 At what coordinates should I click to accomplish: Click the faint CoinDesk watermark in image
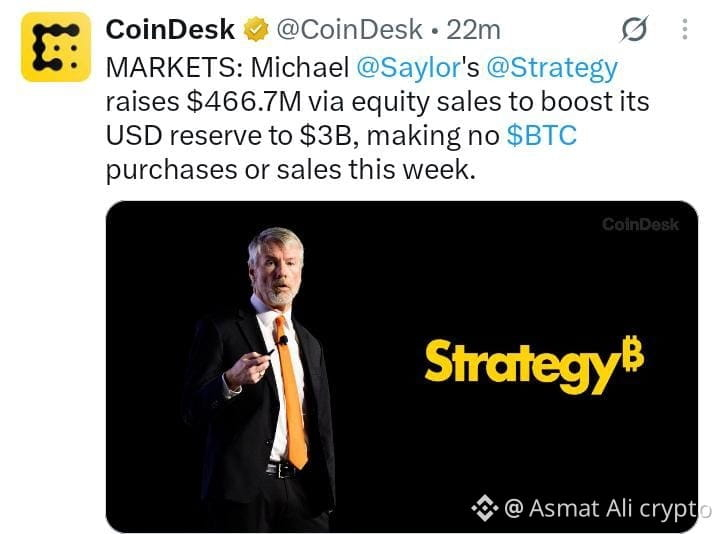point(640,225)
